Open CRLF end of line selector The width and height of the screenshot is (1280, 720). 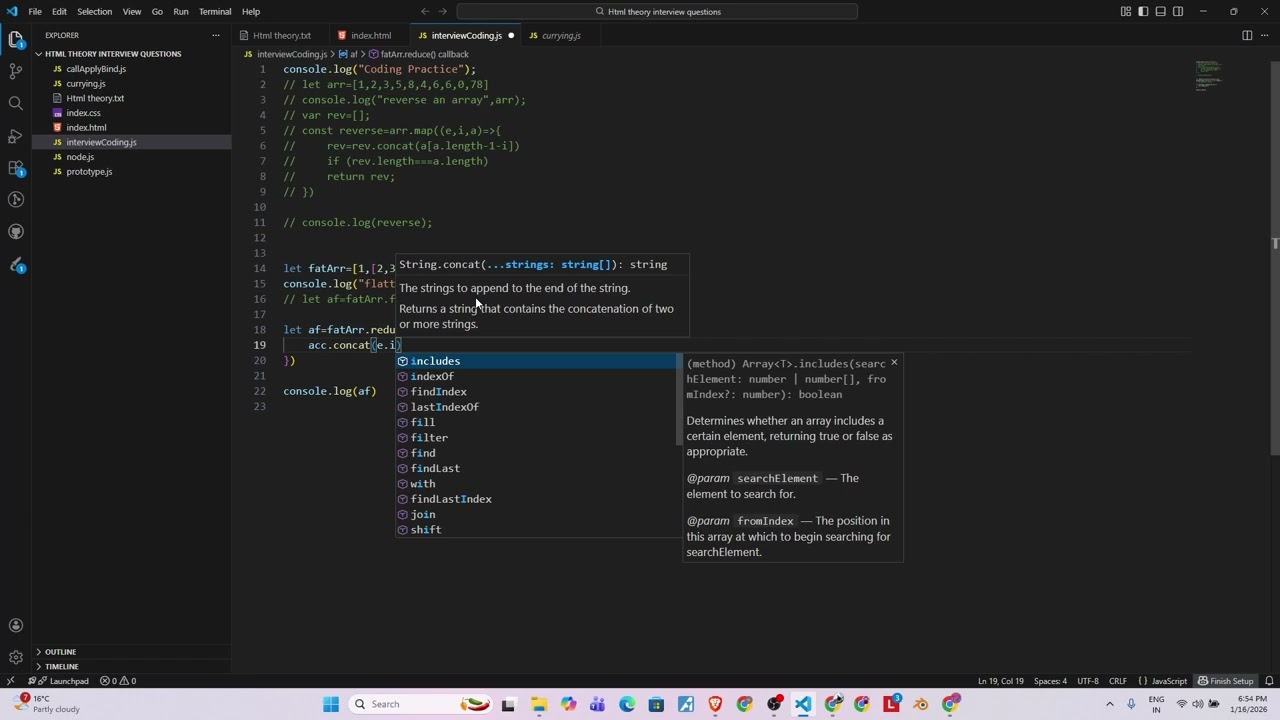coord(1117,681)
